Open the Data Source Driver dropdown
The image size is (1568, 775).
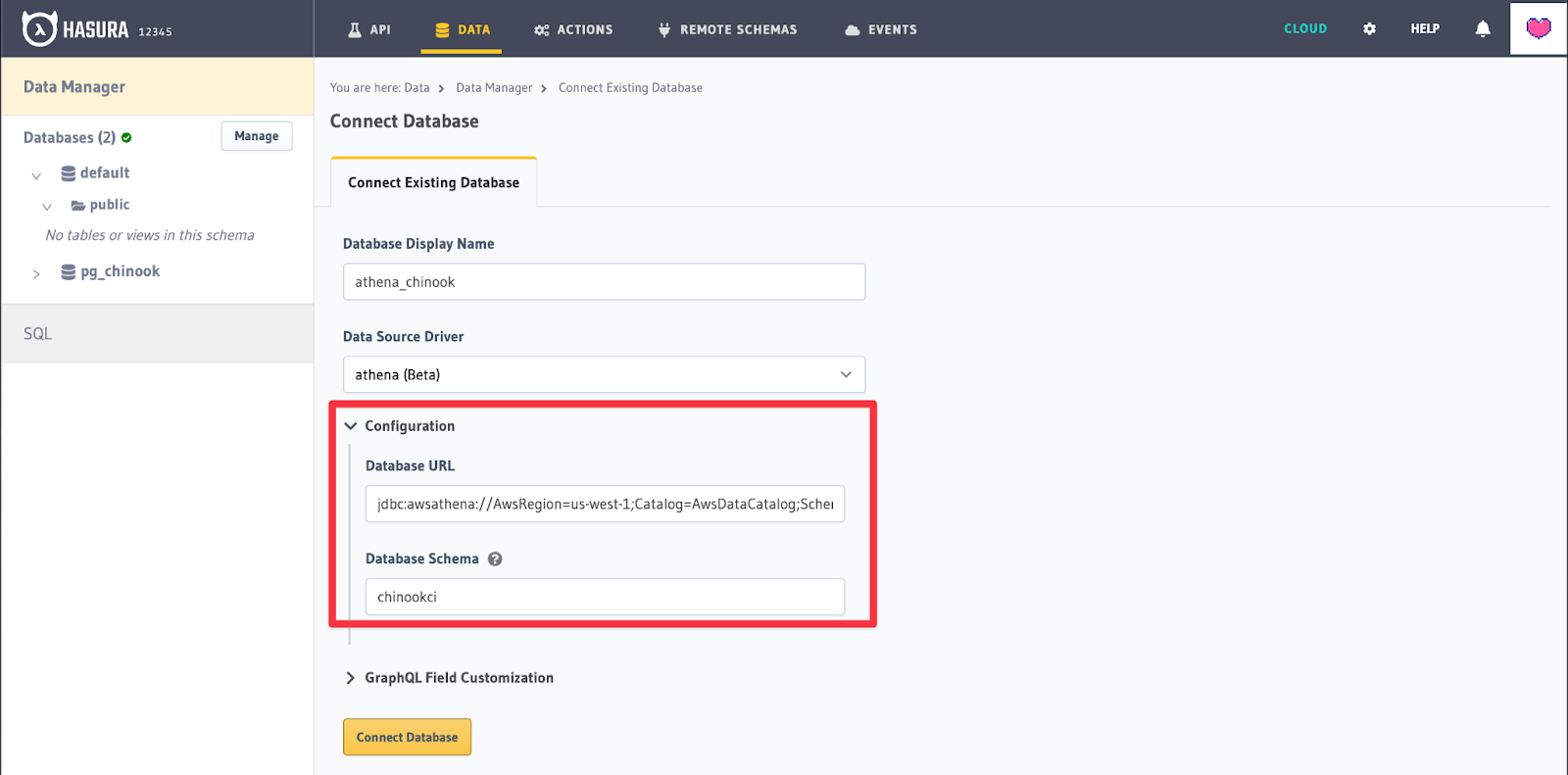(x=604, y=374)
